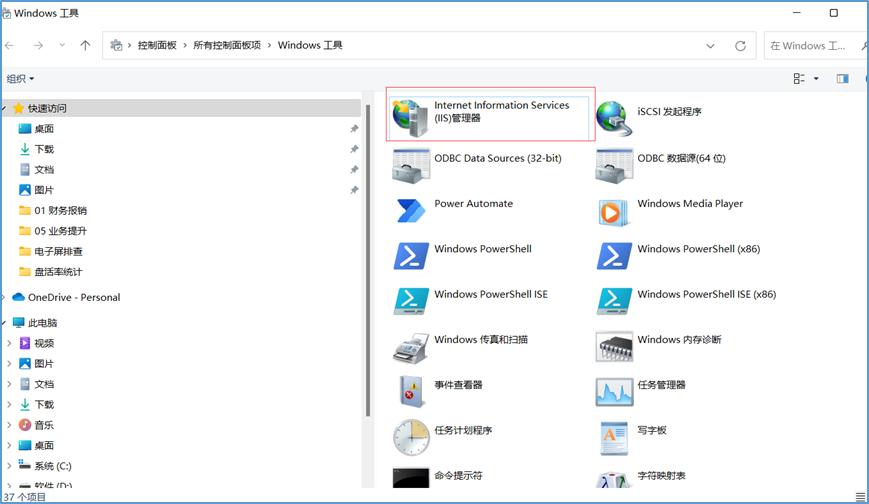869x504 pixels.
Task: Open ODBC 数据源(64 位) icon
Action: [614, 165]
